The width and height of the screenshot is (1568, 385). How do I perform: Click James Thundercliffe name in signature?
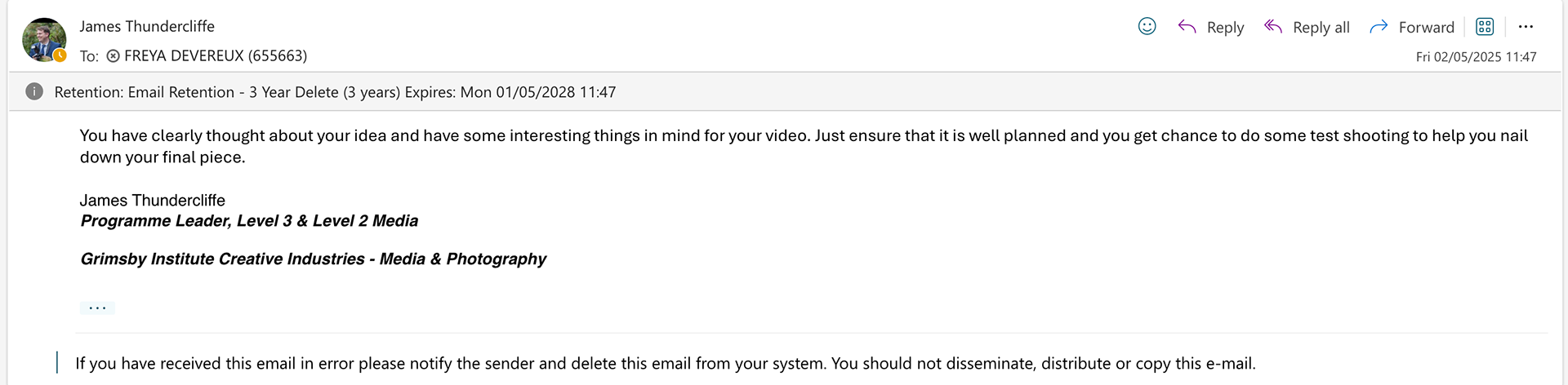pyautogui.click(x=153, y=200)
